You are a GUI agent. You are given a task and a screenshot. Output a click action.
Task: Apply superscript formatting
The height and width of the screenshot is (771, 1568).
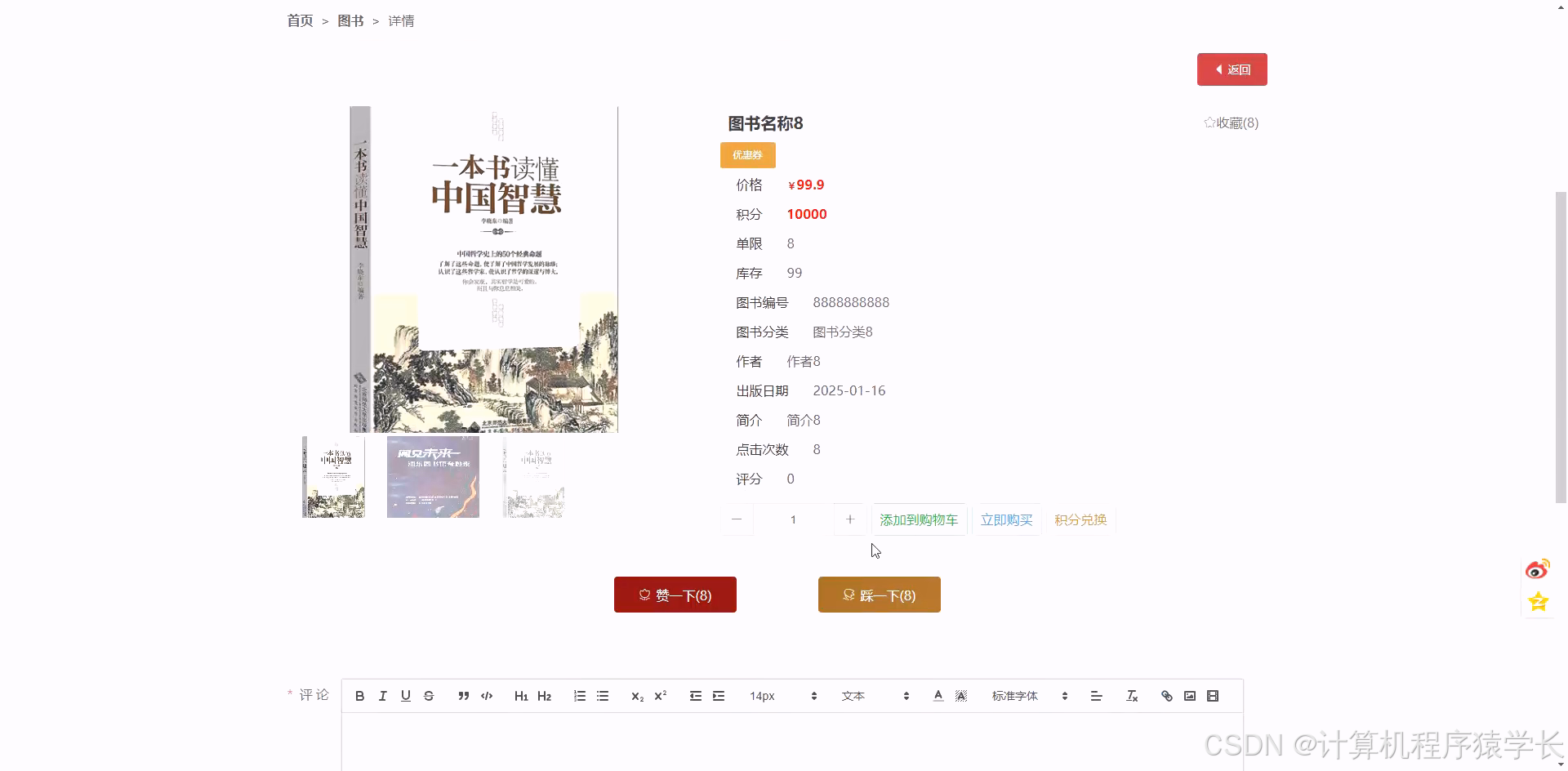click(661, 696)
